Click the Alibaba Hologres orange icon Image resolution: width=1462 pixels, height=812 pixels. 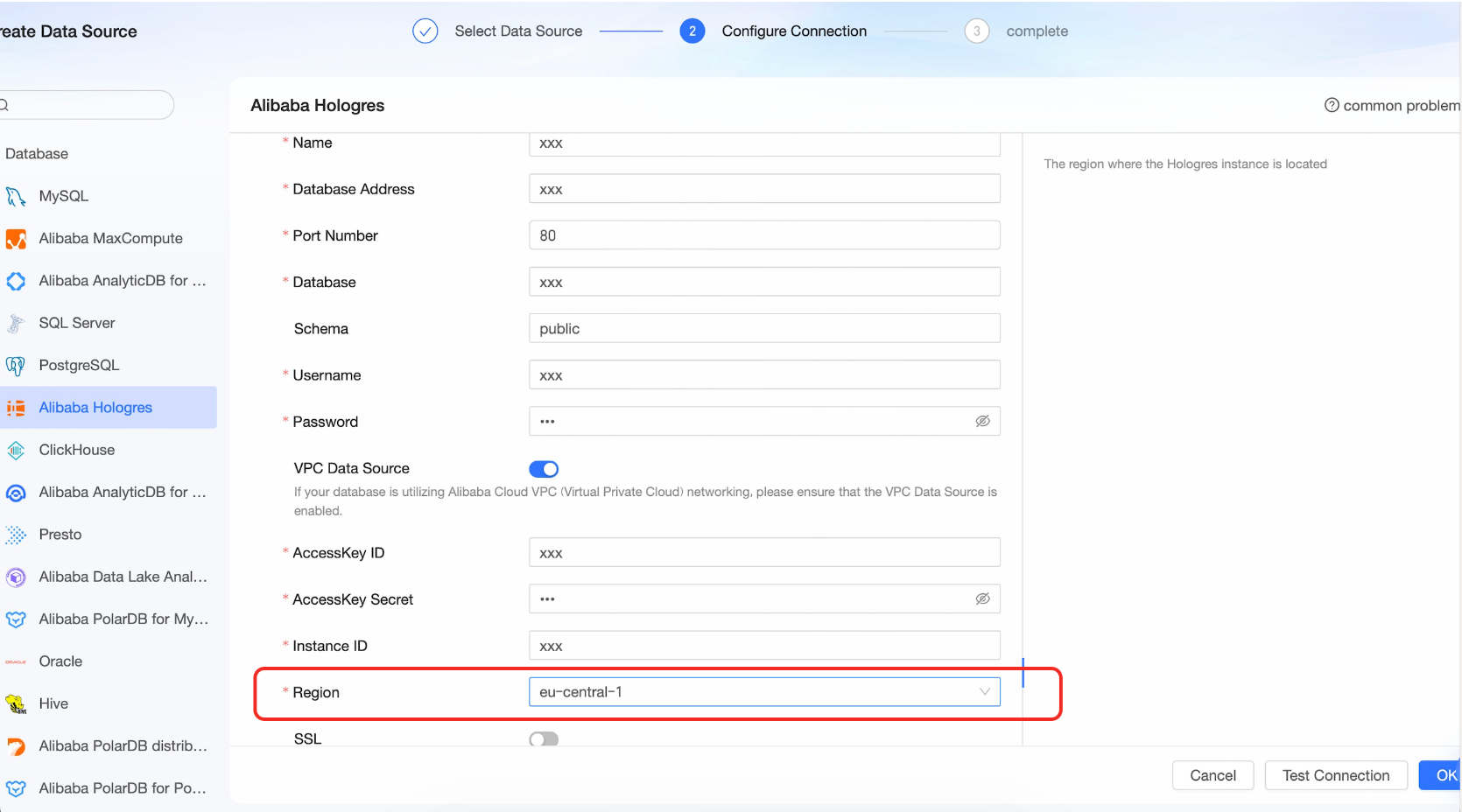click(x=16, y=408)
